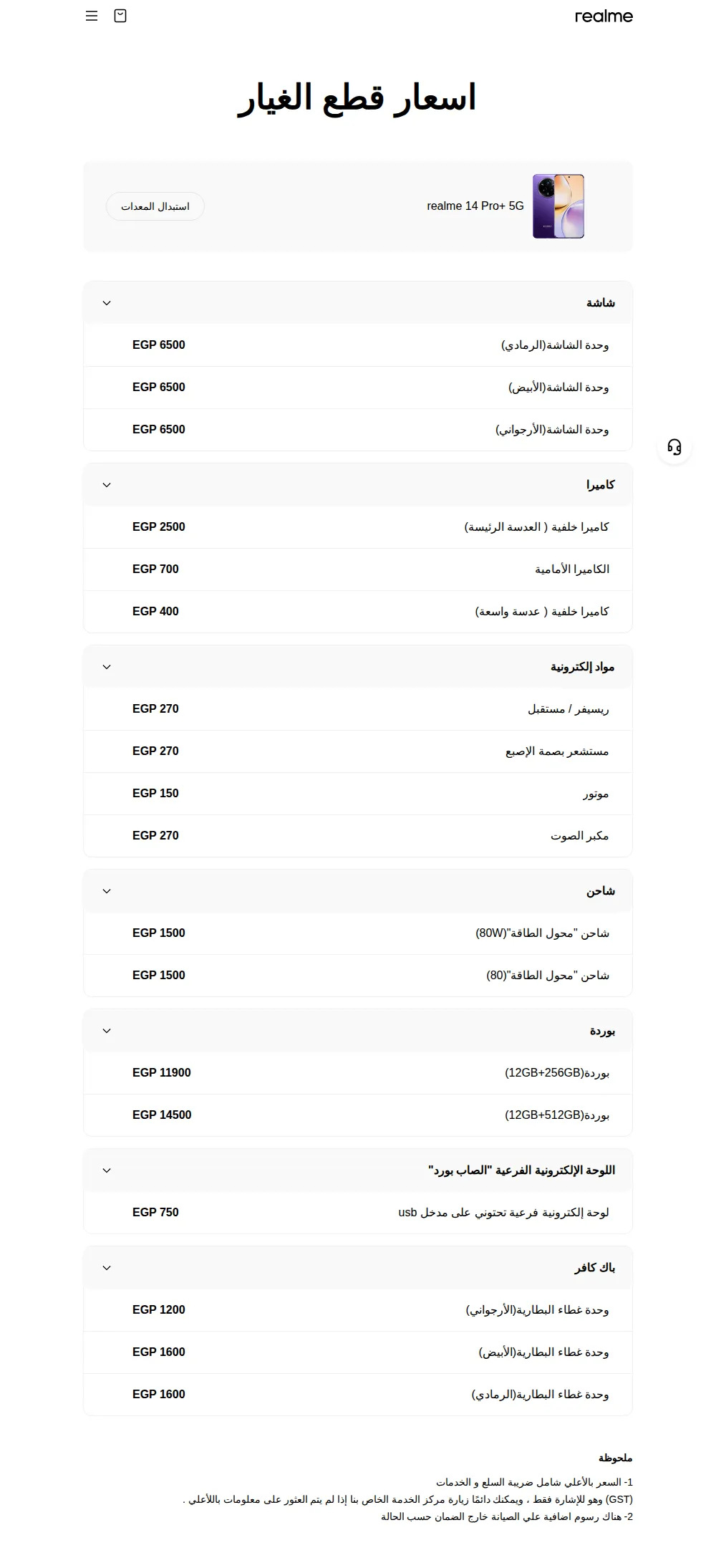Collapse the شاشة section chevron

(x=107, y=303)
